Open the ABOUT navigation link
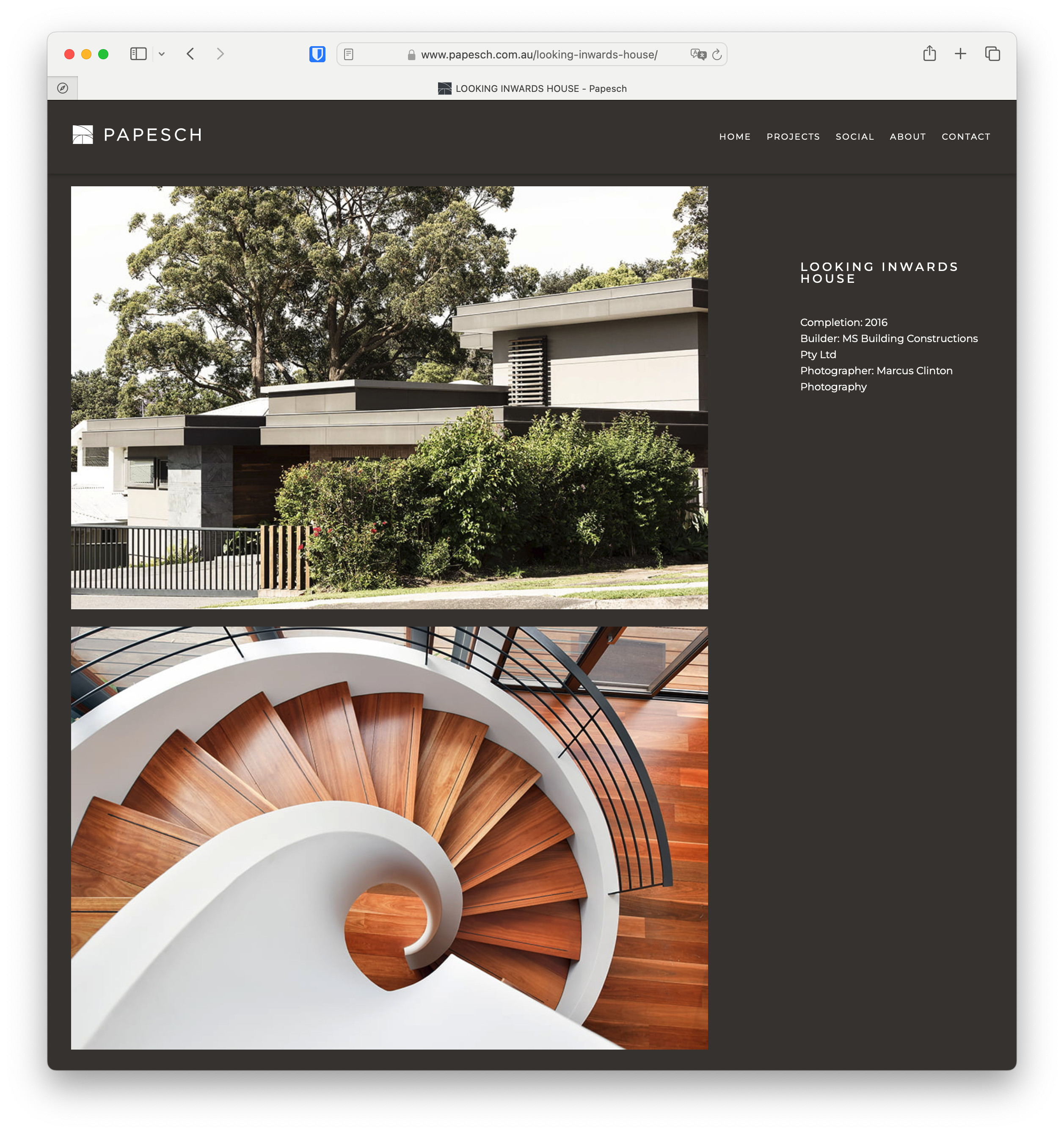Screen dimensions: 1064x1133 click(907, 137)
